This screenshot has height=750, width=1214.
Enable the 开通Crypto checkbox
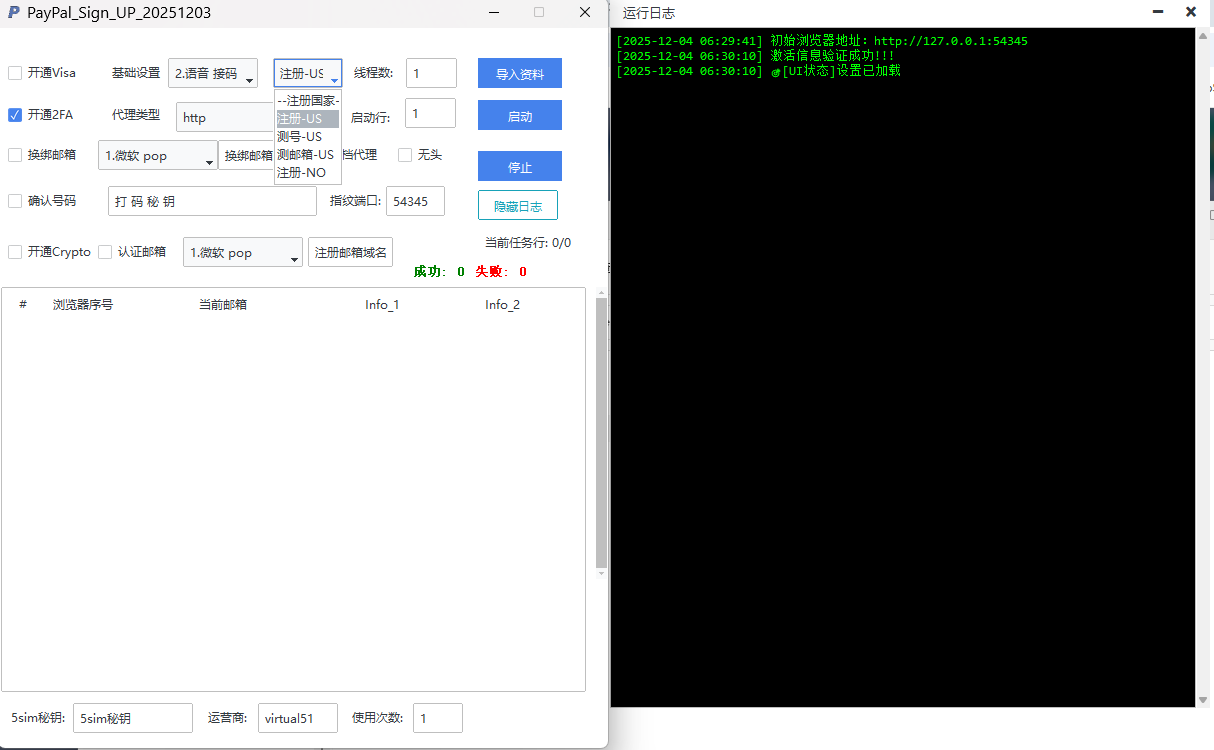pyautogui.click(x=15, y=252)
